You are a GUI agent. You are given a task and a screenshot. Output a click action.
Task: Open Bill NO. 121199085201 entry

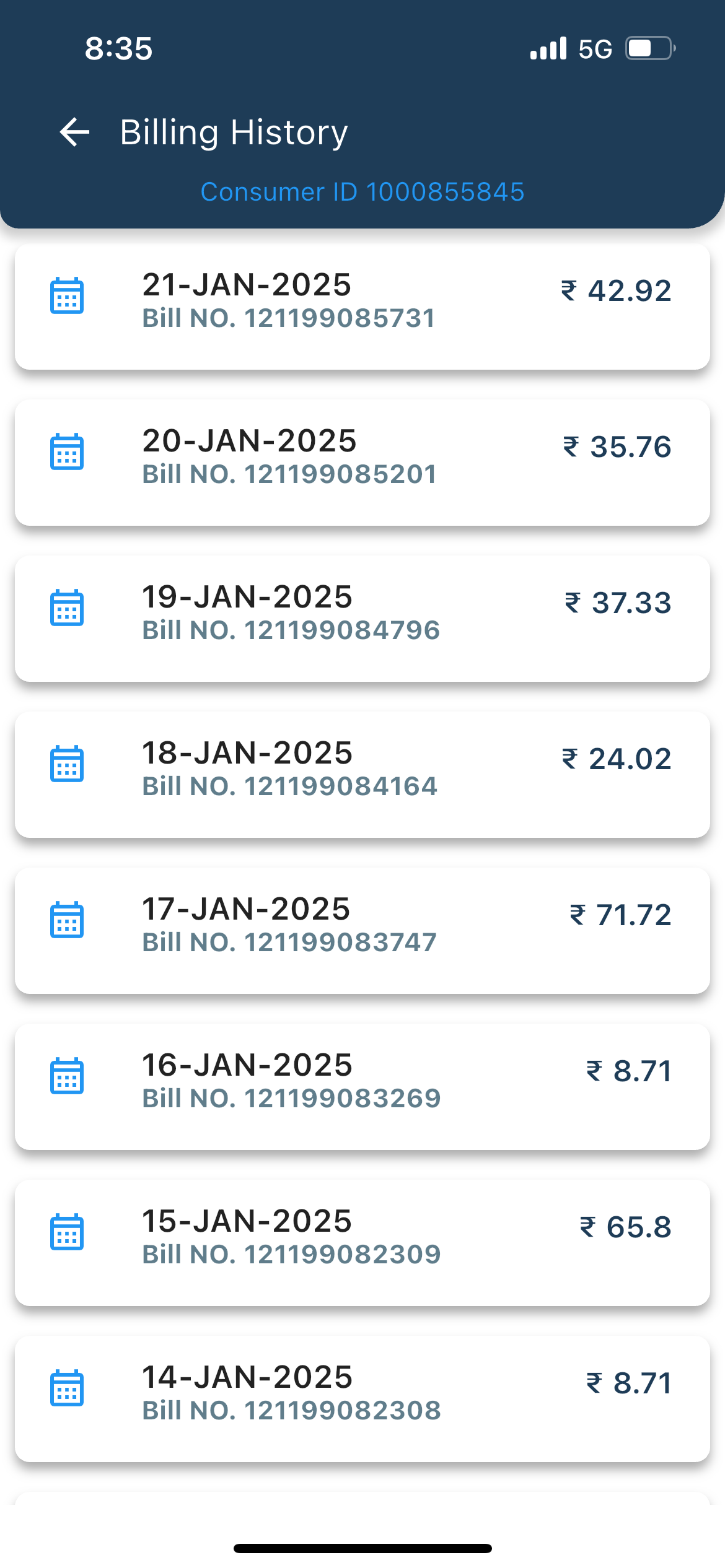pyautogui.click(x=289, y=474)
